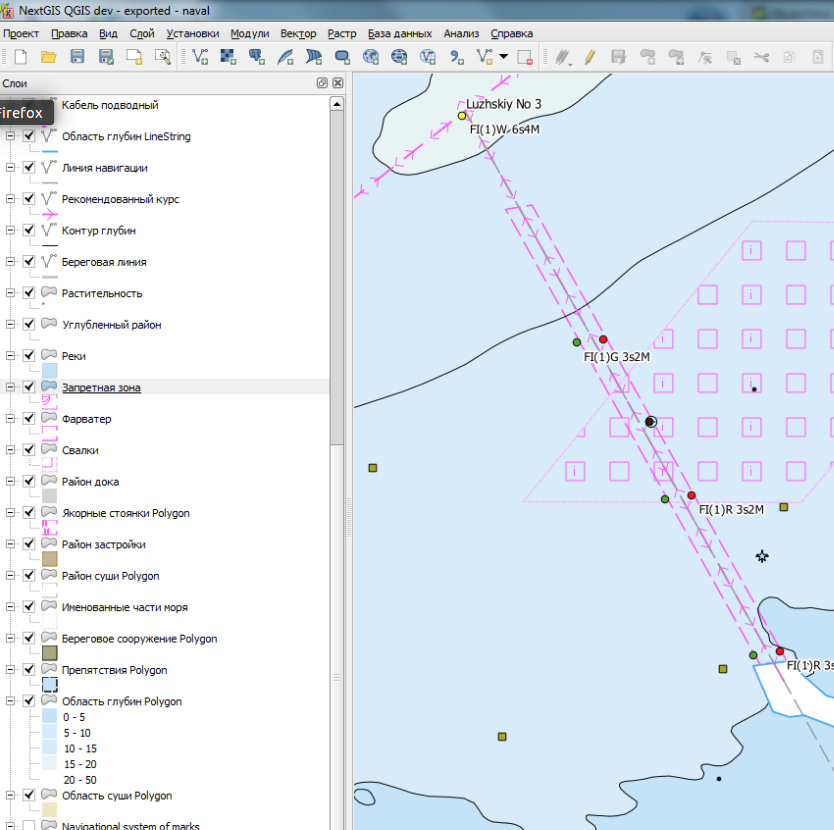Create a new project using the toolbar icon
The image size is (834, 830).
[22, 58]
